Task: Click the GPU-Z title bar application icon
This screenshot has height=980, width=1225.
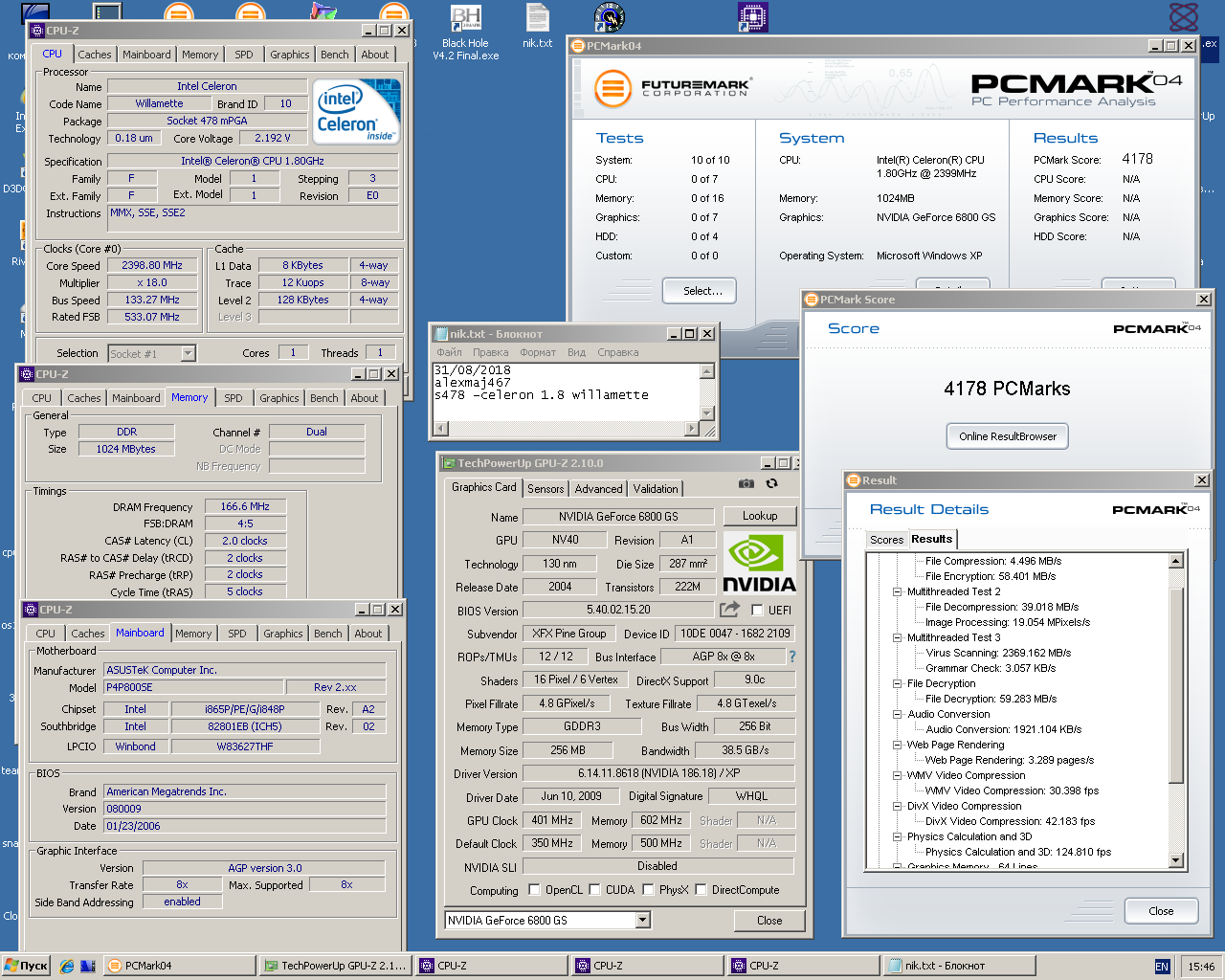Action: click(448, 463)
